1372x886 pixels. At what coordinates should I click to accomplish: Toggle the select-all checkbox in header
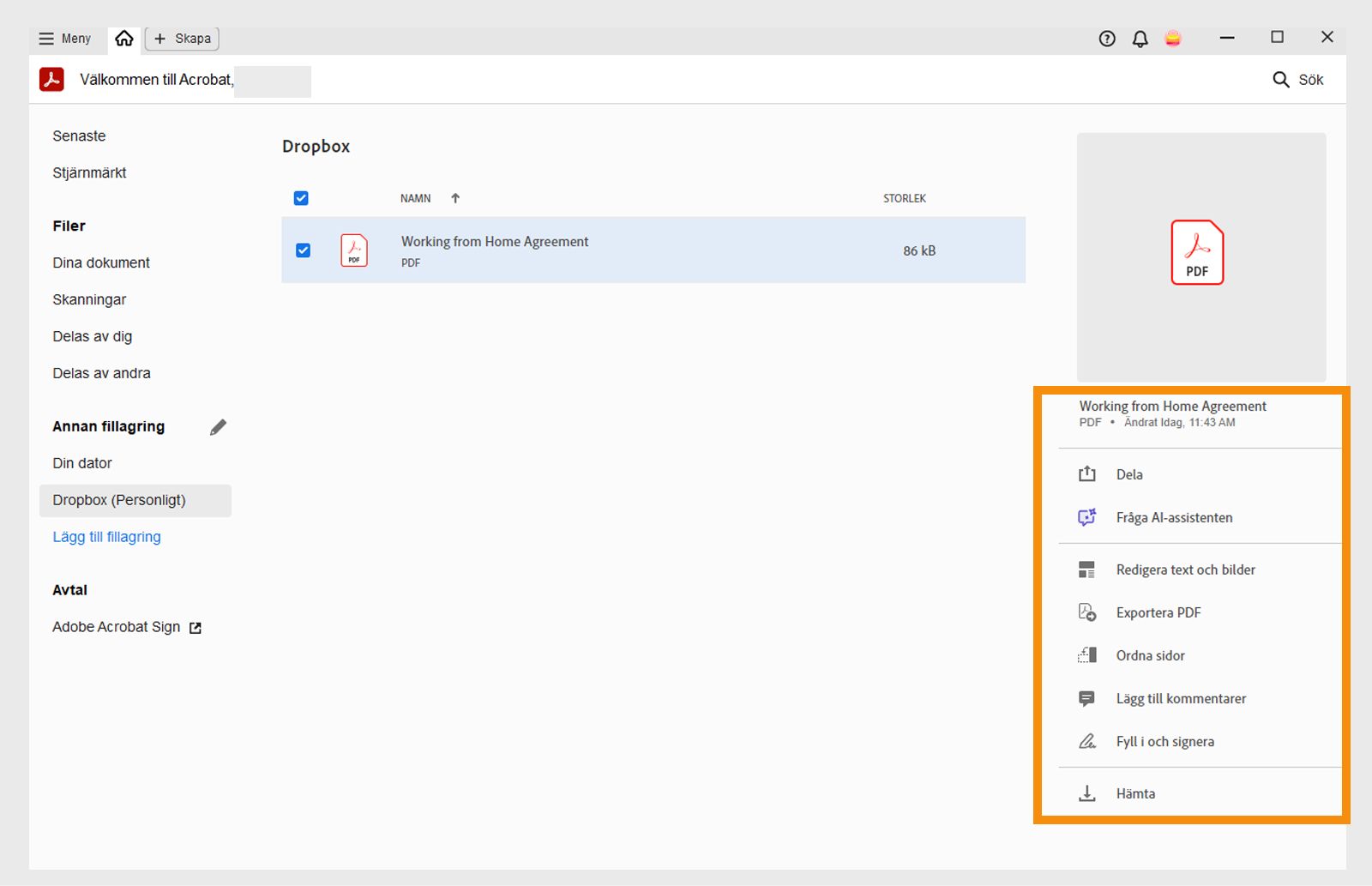pyautogui.click(x=301, y=198)
